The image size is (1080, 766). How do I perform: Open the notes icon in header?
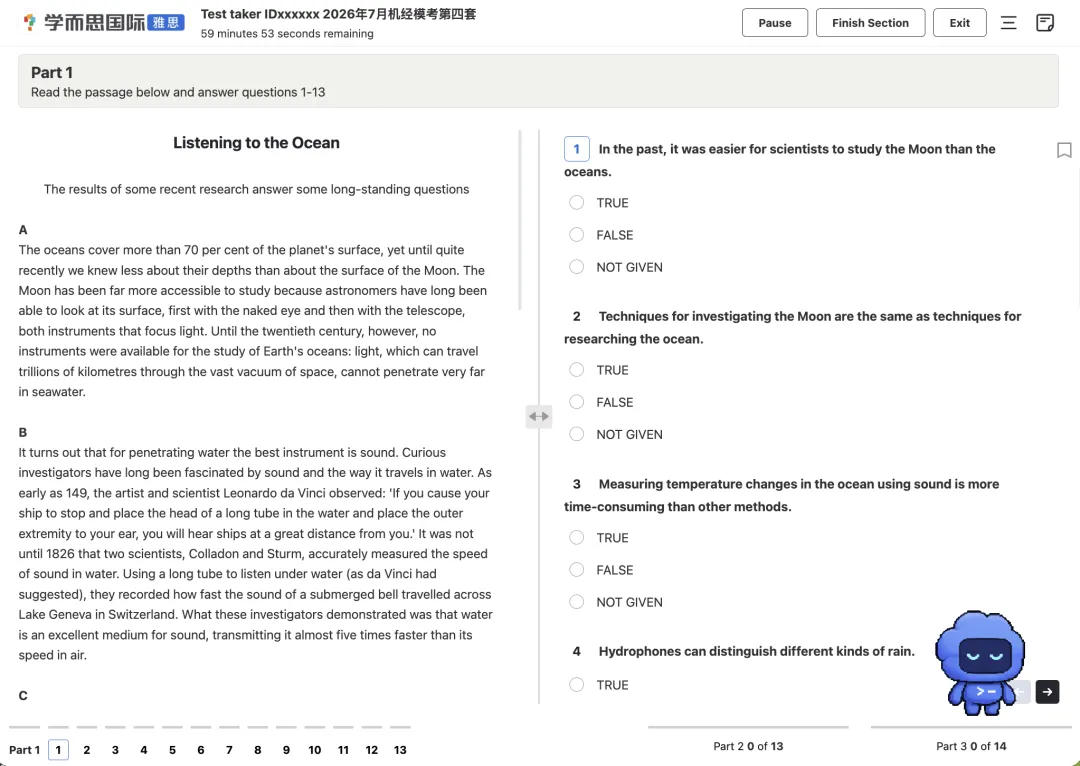click(x=1045, y=23)
